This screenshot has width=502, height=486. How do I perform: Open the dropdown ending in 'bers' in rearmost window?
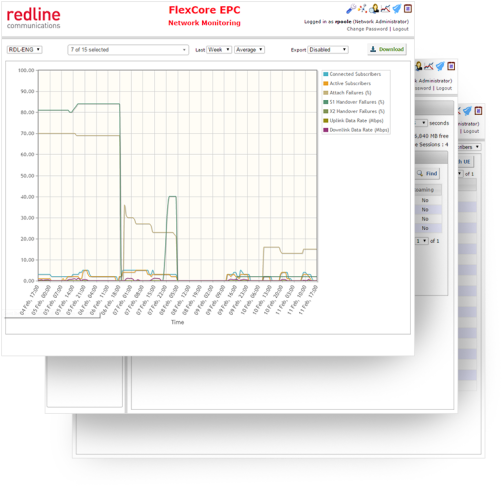click(469, 147)
